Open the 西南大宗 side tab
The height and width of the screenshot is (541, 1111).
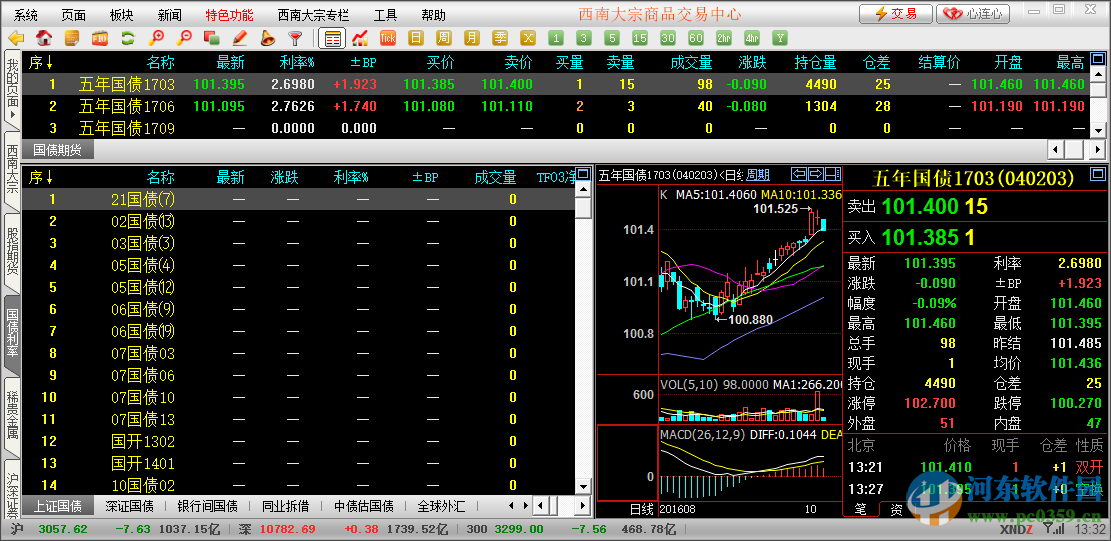click(x=12, y=169)
